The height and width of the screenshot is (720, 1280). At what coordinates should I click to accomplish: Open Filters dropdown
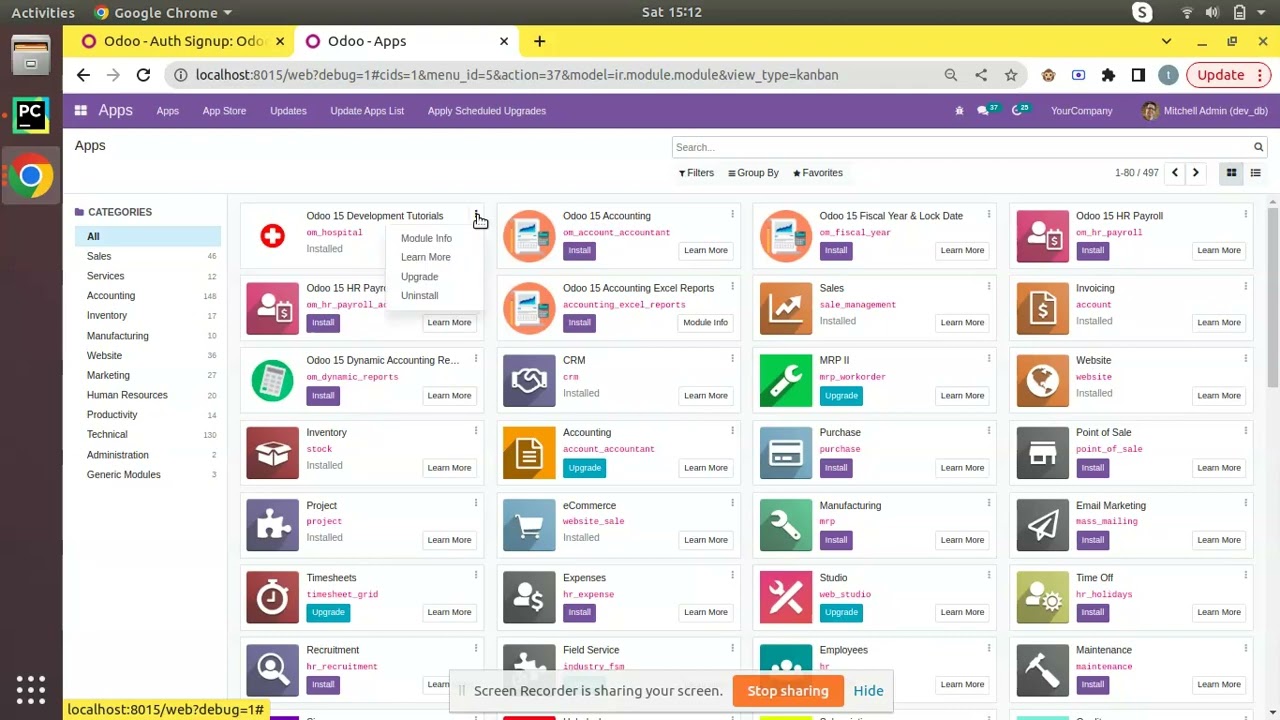click(696, 173)
